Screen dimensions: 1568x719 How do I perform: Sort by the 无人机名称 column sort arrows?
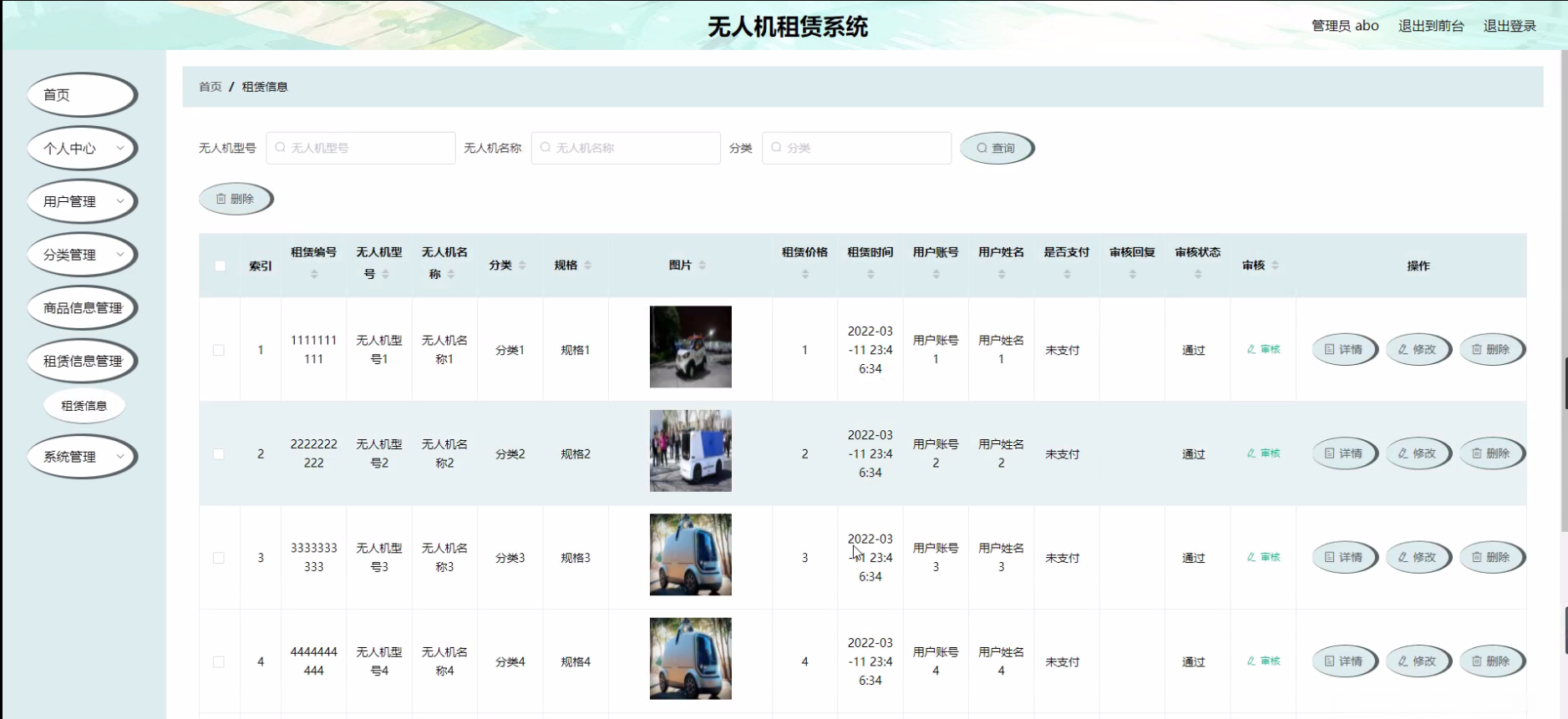tap(450, 274)
